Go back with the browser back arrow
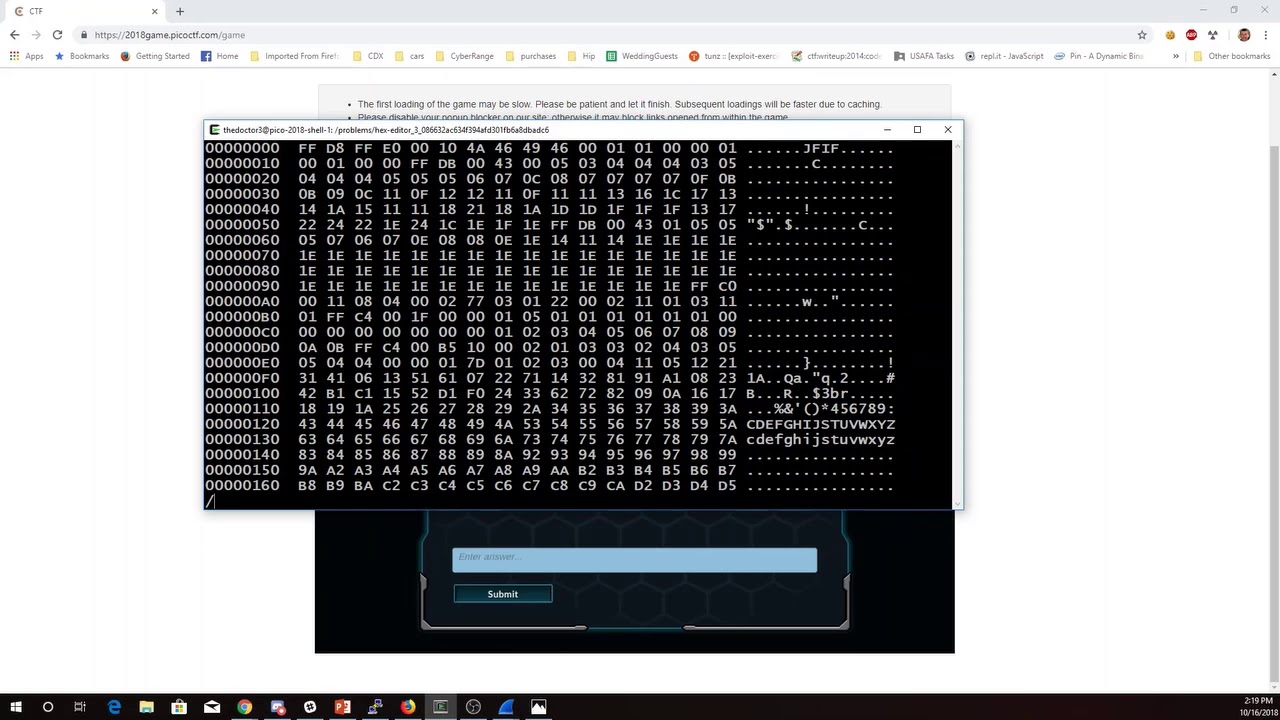This screenshot has height=720, width=1280. click(14, 35)
